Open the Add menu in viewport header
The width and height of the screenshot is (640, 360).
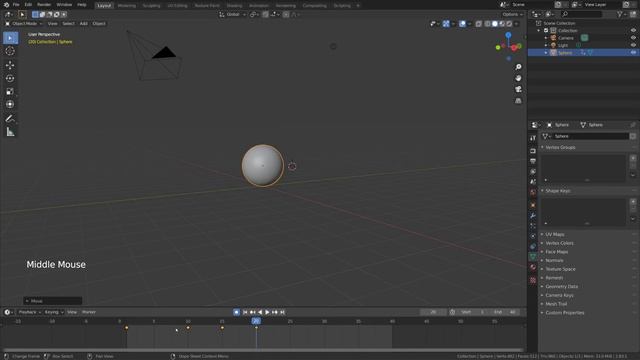click(x=84, y=24)
